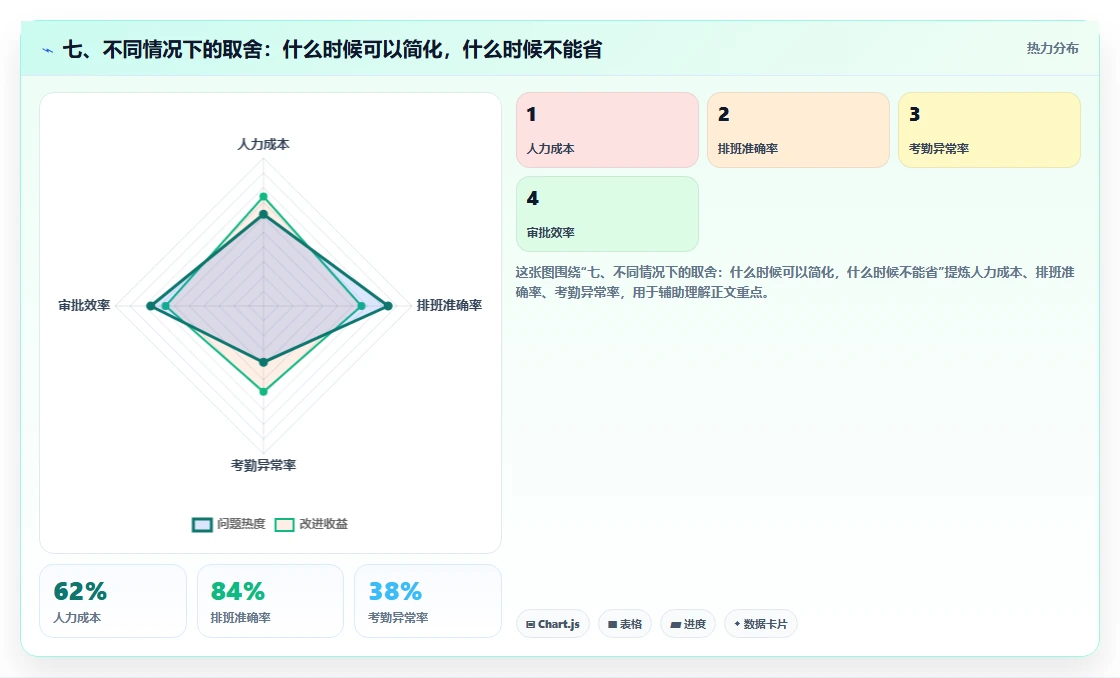This screenshot has height=678, width=1120.
Task: Click the 62% 人力成本 stat card
Action: (113, 601)
